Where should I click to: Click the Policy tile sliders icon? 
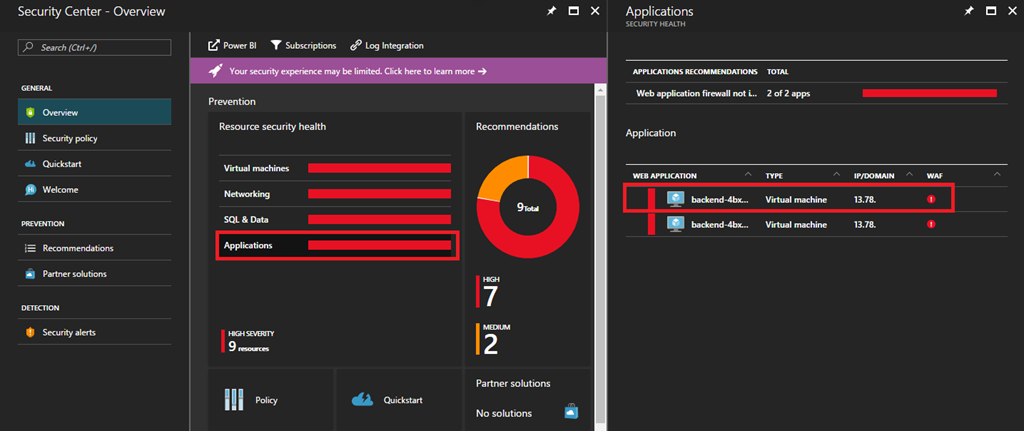(x=234, y=400)
